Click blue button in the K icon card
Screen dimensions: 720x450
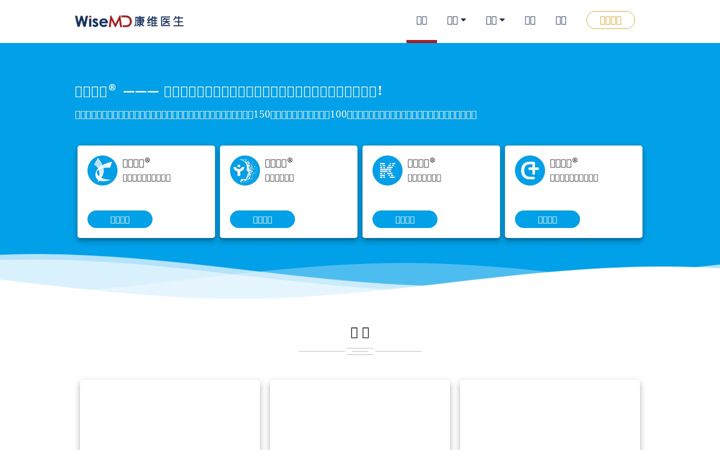[405, 219]
